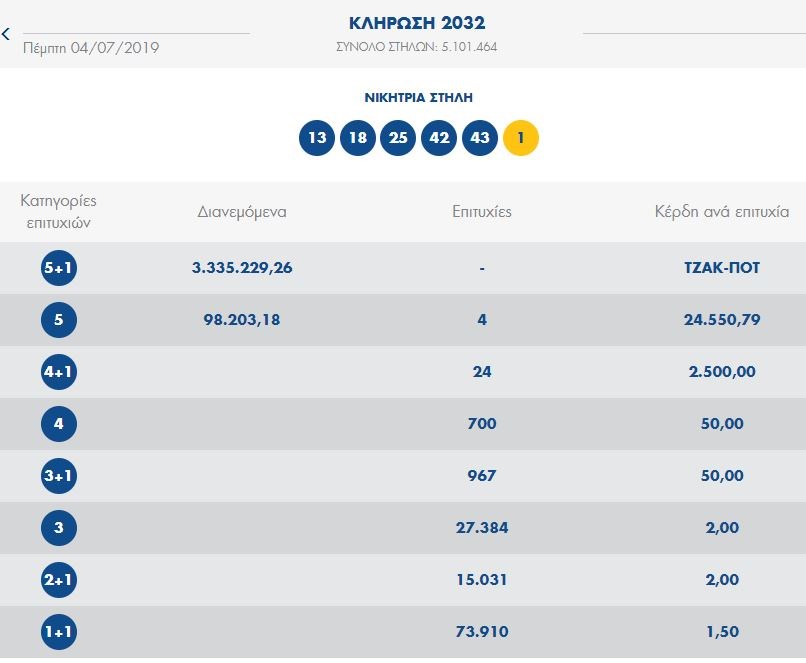Viewport: 806px width, 663px height.
Task: Click winners count 700
Action: (482, 423)
